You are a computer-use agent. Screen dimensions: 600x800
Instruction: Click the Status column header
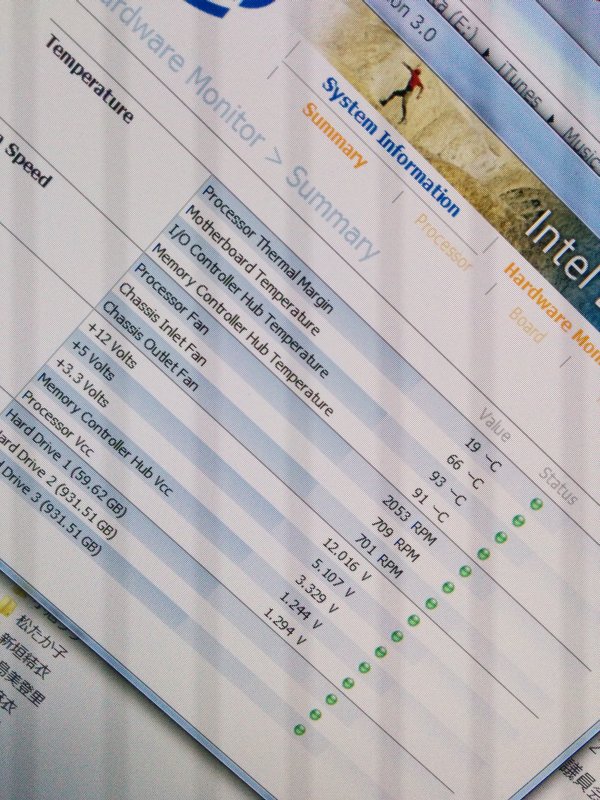[x=558, y=486]
